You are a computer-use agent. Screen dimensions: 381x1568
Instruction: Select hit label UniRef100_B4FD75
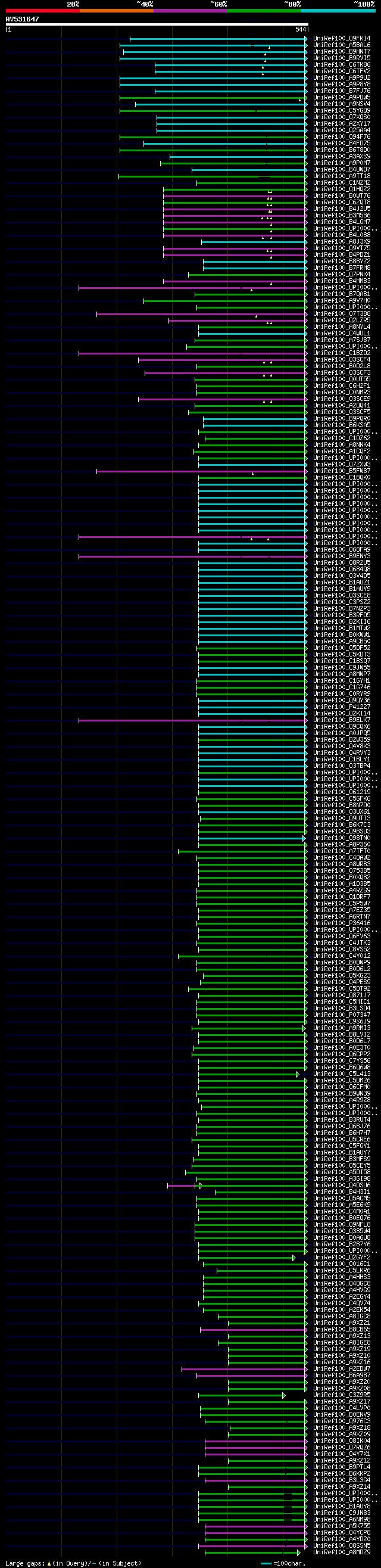click(342, 144)
